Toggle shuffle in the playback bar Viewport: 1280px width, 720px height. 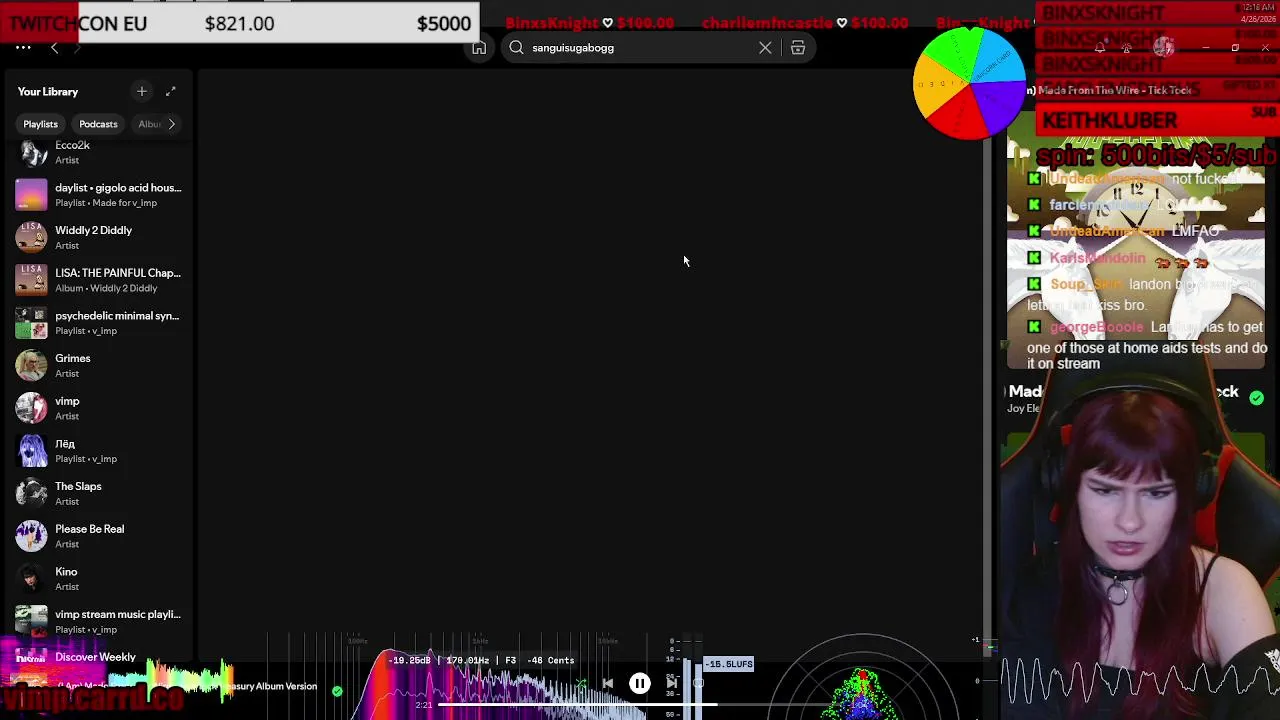[580, 684]
